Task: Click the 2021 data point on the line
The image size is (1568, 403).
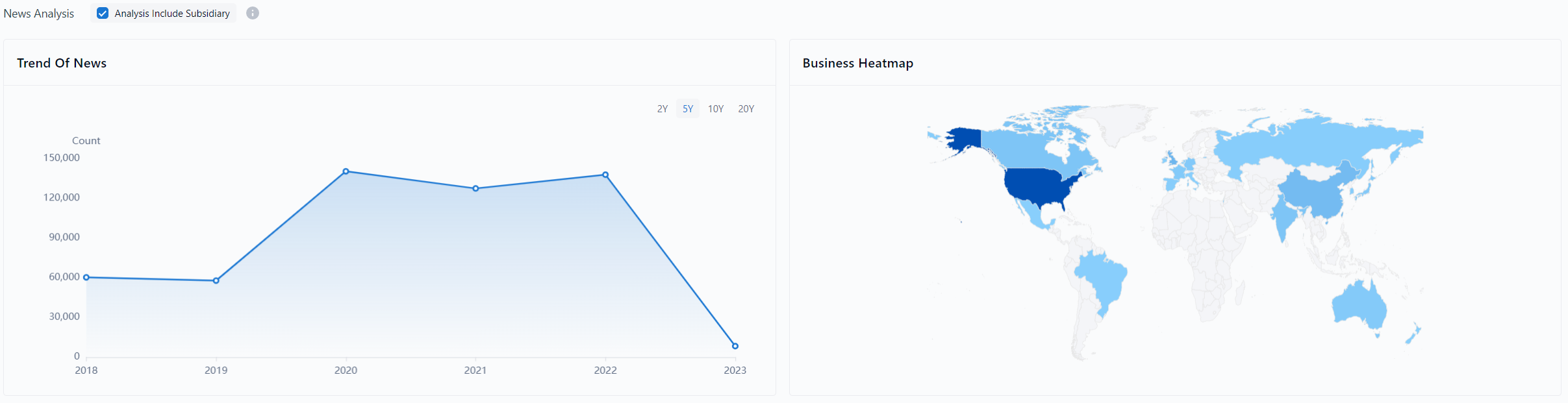Action: tap(475, 188)
